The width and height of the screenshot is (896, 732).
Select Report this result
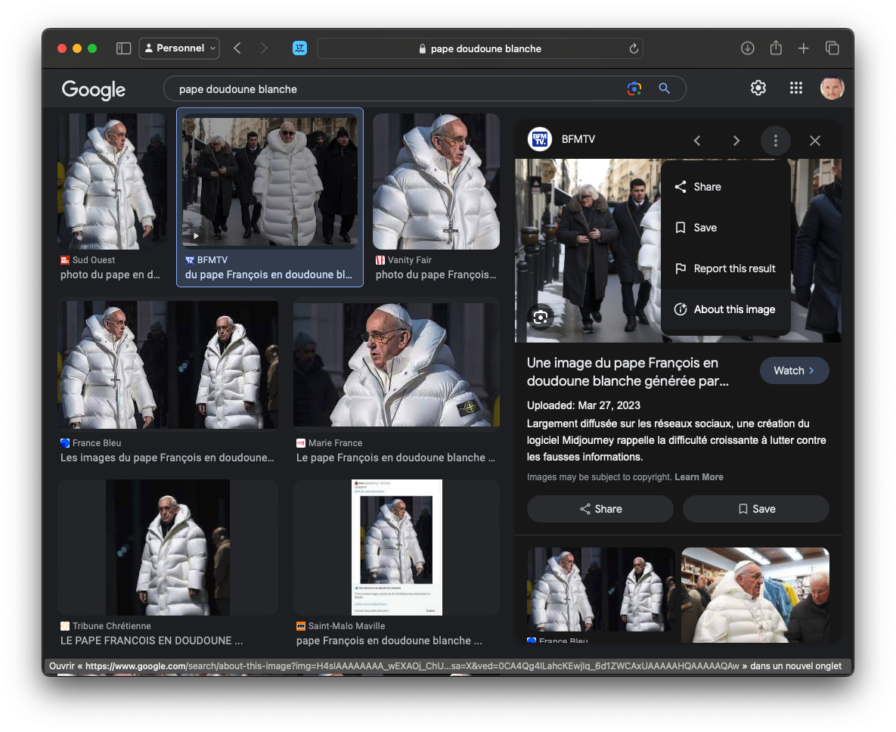(726, 269)
